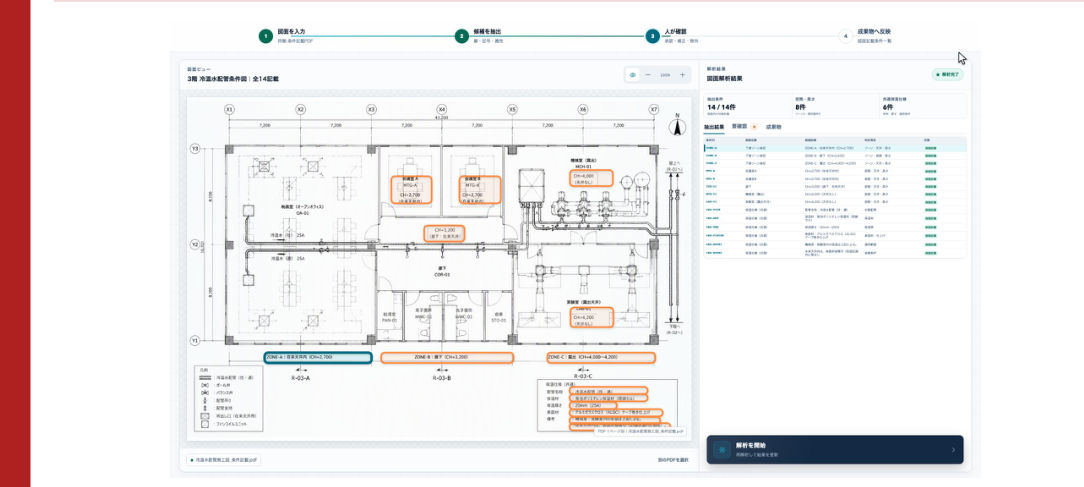Click the 3階 冷温水配管条件図 title
This screenshot has height=487, width=1084.
233,80
